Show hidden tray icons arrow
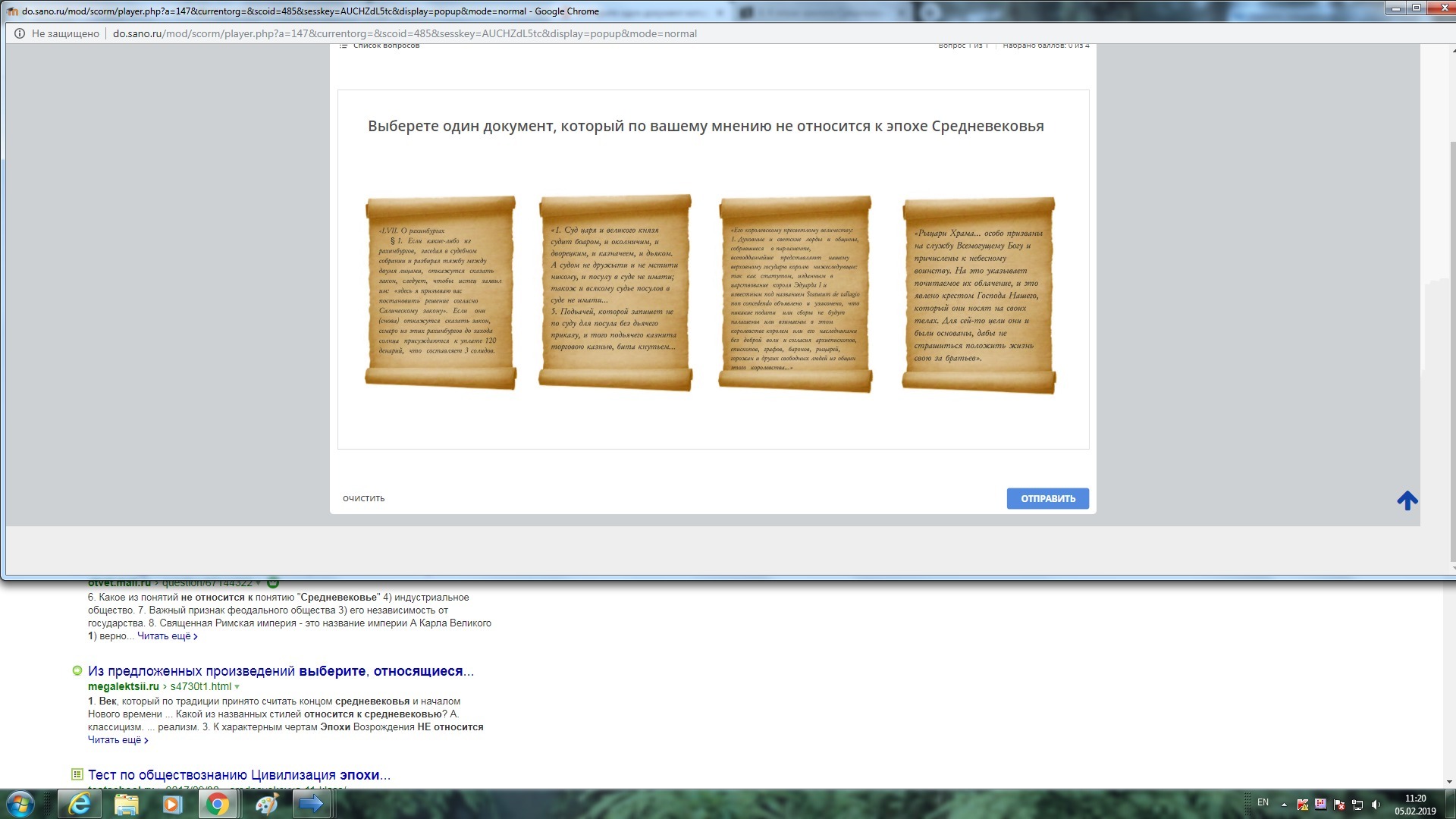The width and height of the screenshot is (1456, 819). pos(1284,804)
